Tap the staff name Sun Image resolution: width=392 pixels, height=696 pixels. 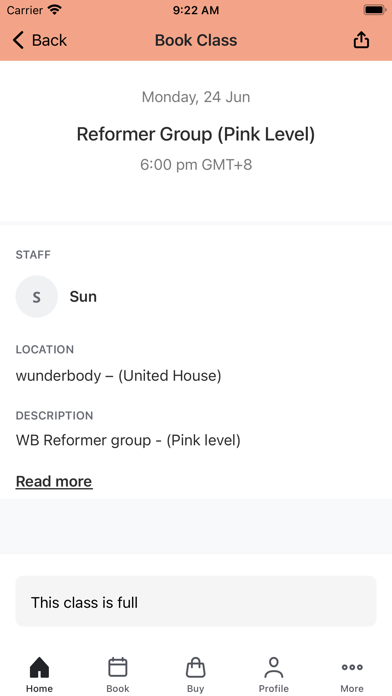[83, 297]
